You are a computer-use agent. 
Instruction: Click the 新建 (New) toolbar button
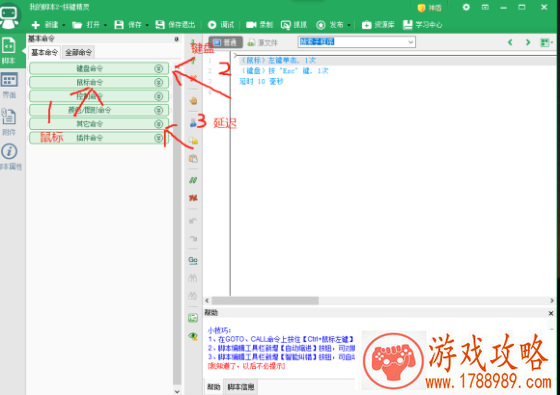(x=45, y=25)
